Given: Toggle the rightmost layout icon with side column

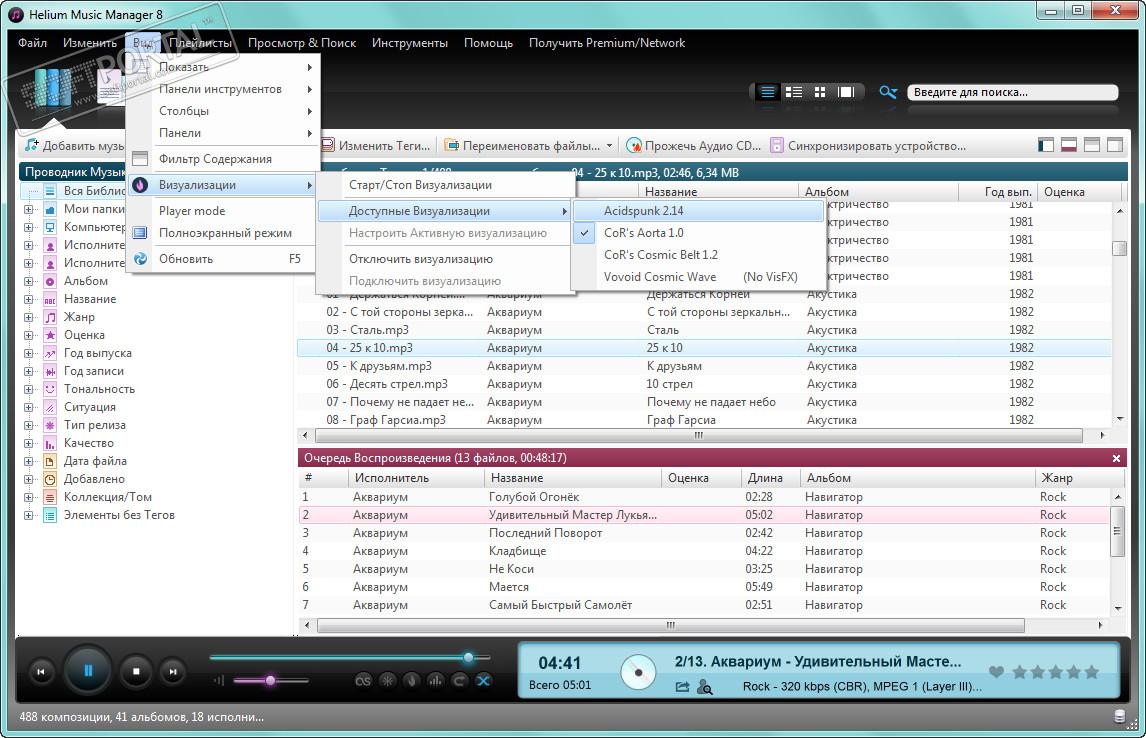Looking at the screenshot, I should coord(1115,145).
